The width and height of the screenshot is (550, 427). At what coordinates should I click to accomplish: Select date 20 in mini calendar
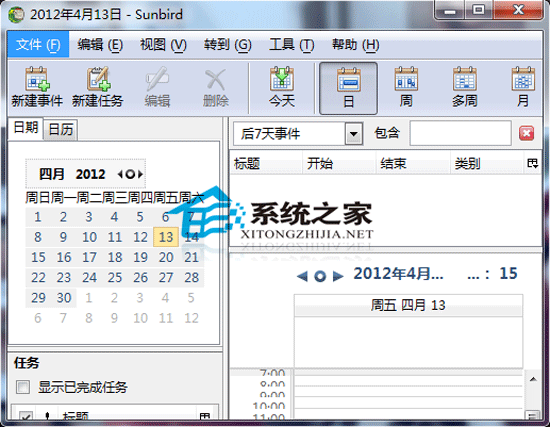[166, 258]
